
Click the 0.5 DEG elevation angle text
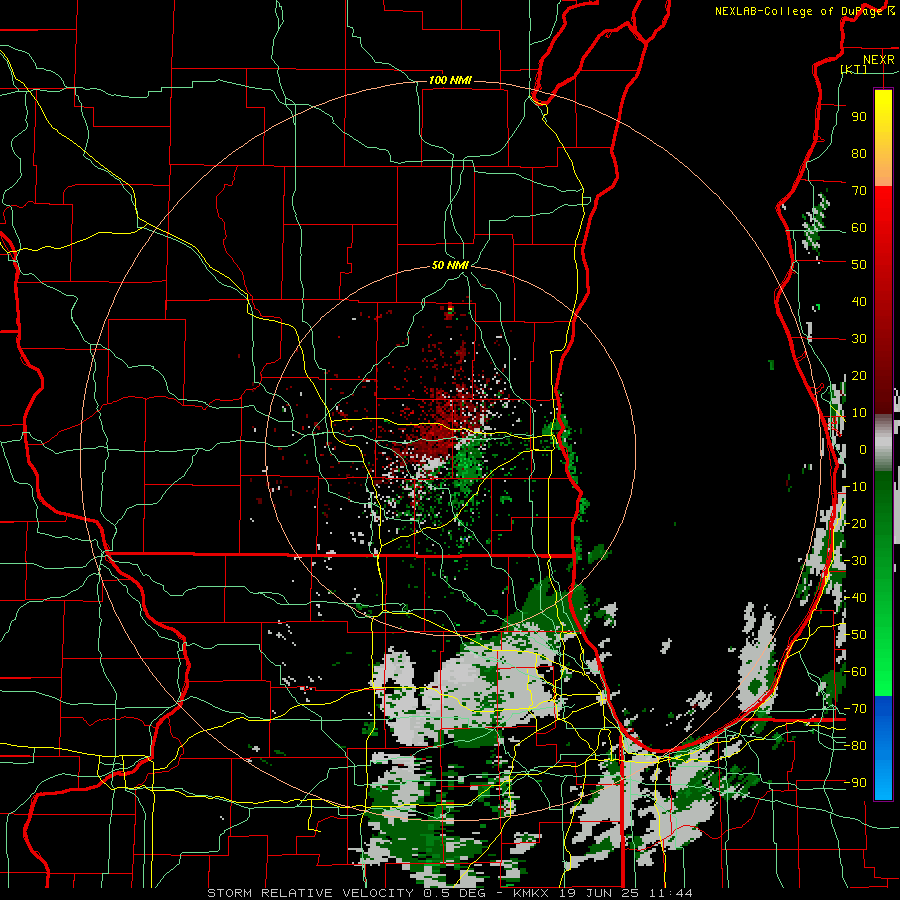(454, 893)
